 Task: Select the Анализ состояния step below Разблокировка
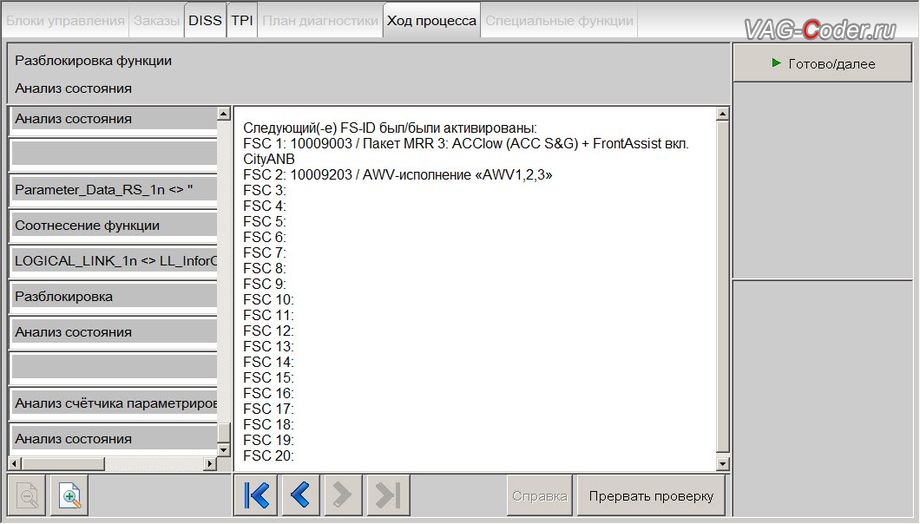(x=114, y=332)
